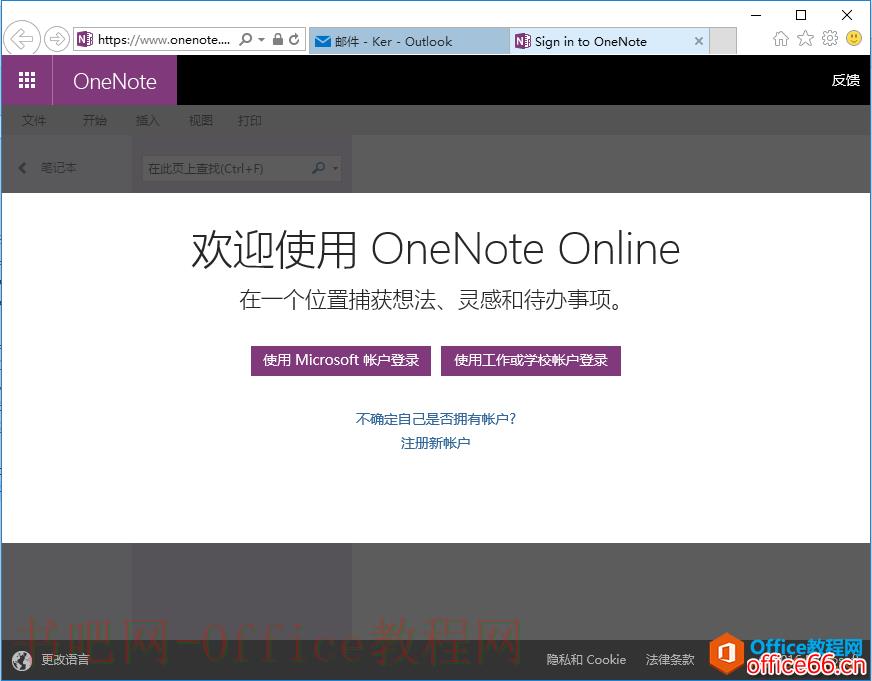
Task: Click the 更改语言 change language link
Action: (65, 660)
